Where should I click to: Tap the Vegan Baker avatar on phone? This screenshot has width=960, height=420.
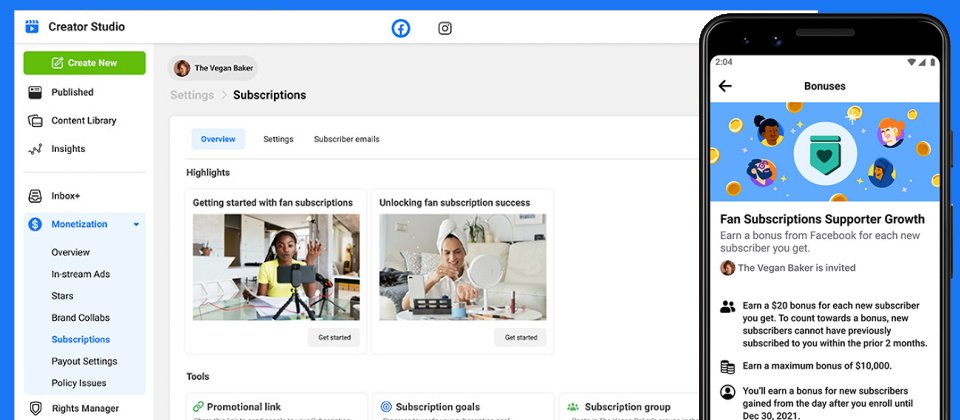[x=727, y=268]
